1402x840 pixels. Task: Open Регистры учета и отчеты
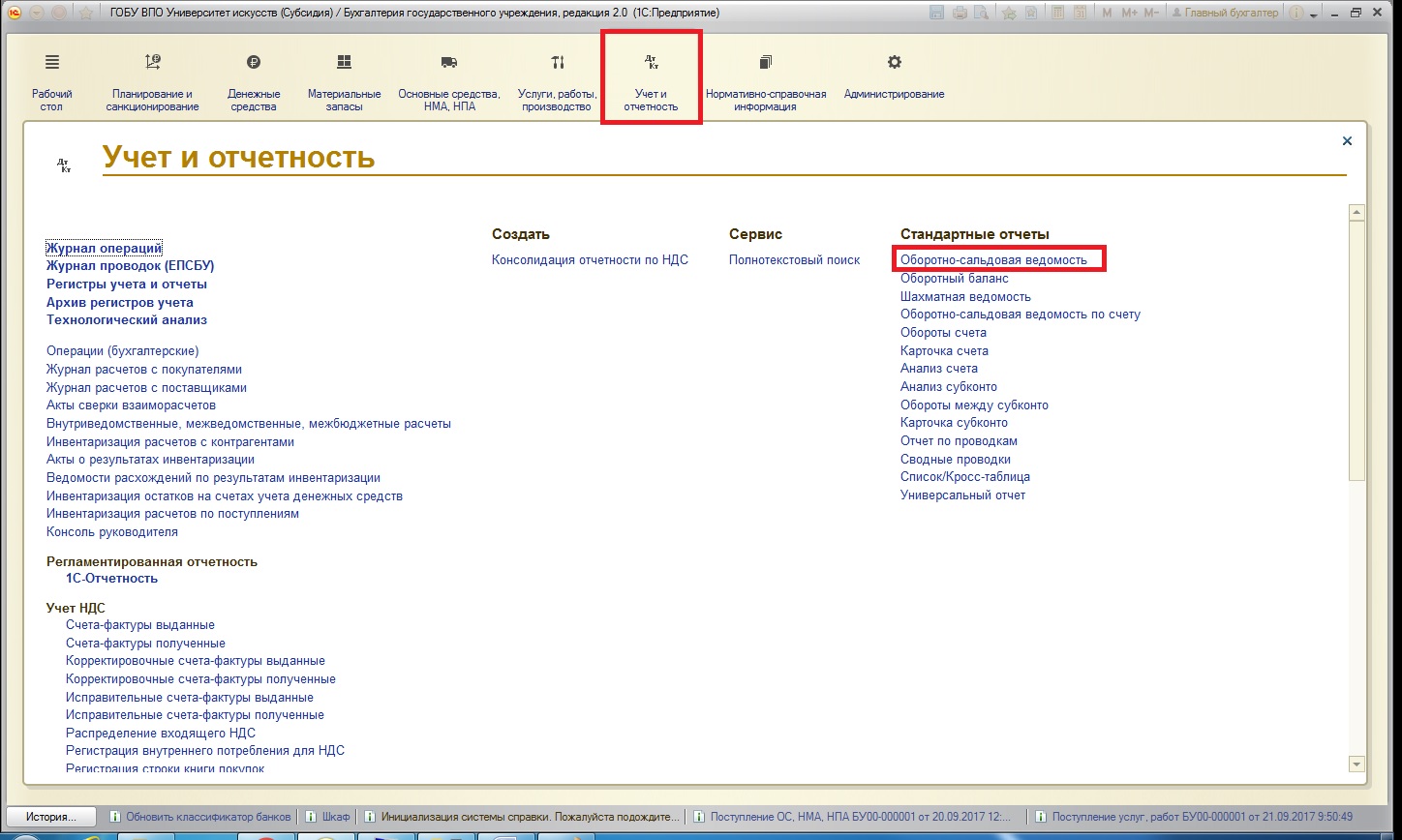tap(127, 284)
